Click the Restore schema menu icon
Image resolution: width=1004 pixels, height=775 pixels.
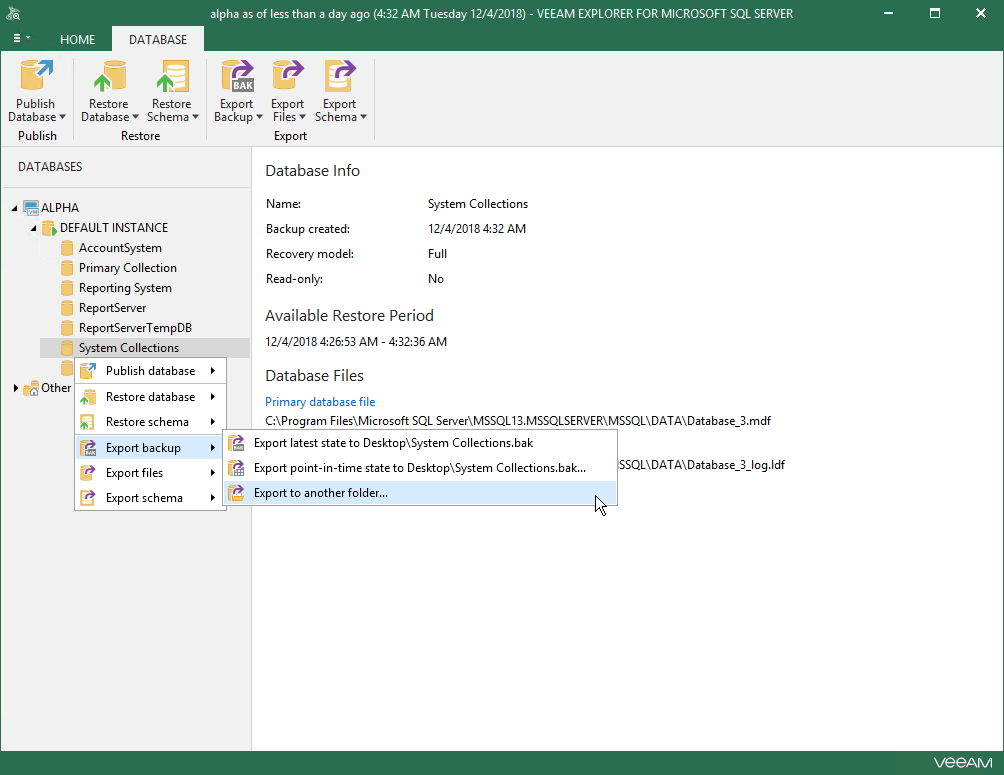pos(88,422)
